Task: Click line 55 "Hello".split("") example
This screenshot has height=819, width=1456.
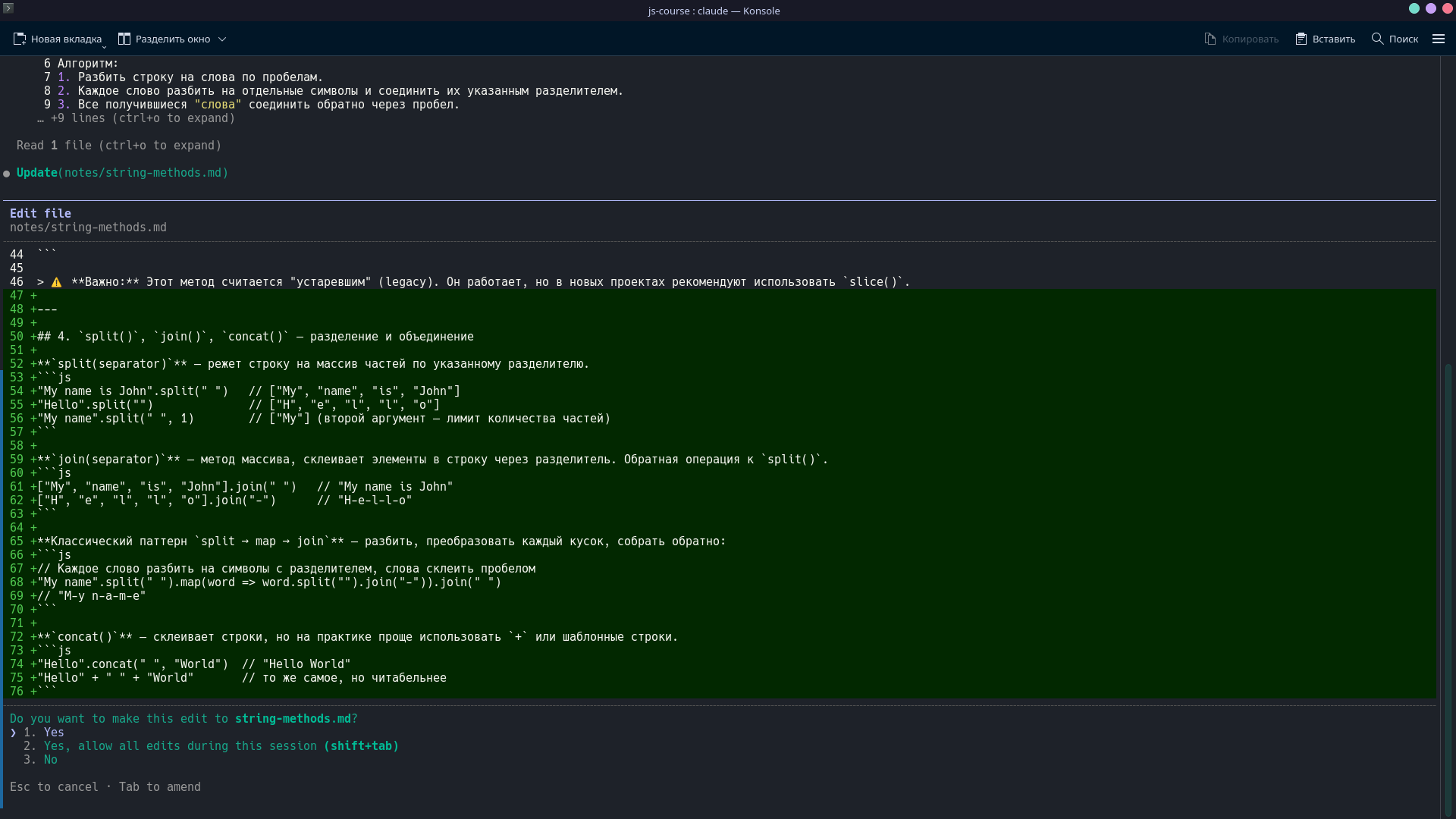Action: point(239,405)
